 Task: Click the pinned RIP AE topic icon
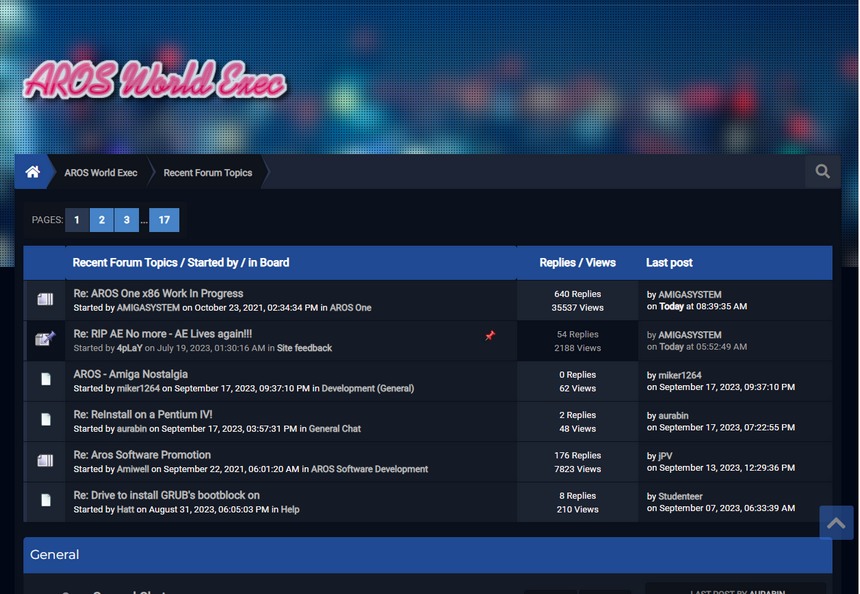pyautogui.click(x=45, y=340)
